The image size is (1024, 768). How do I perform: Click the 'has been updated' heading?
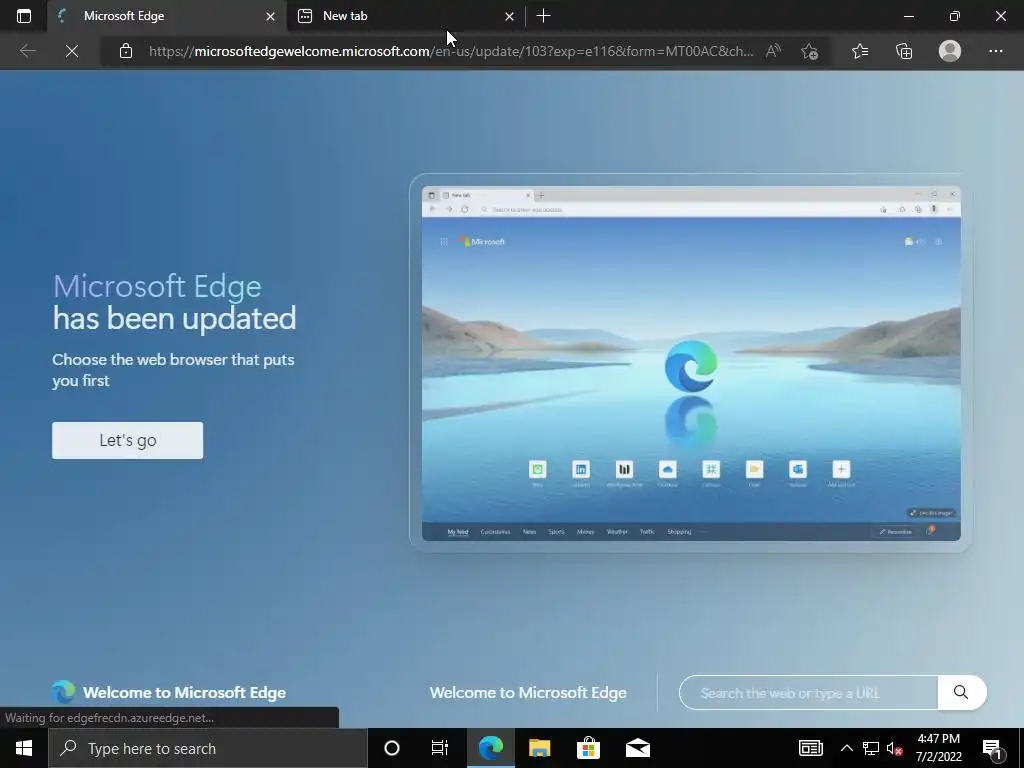tap(174, 319)
